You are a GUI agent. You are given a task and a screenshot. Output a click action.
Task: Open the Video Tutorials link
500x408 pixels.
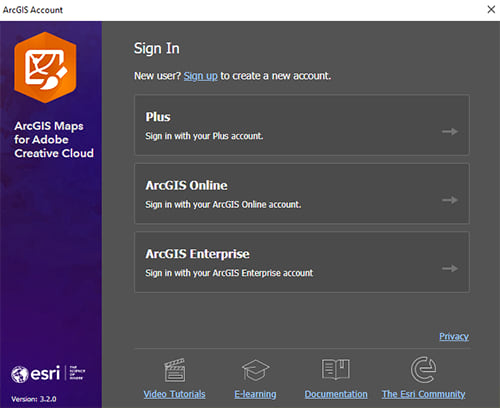[x=174, y=394]
